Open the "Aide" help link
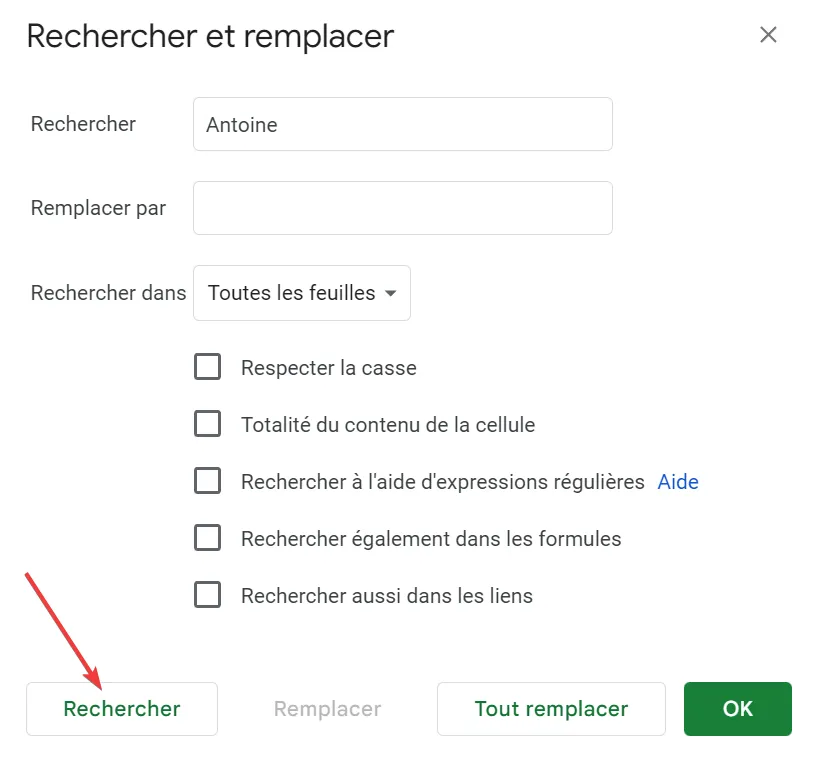This screenshot has height=764, width=814. 678,481
